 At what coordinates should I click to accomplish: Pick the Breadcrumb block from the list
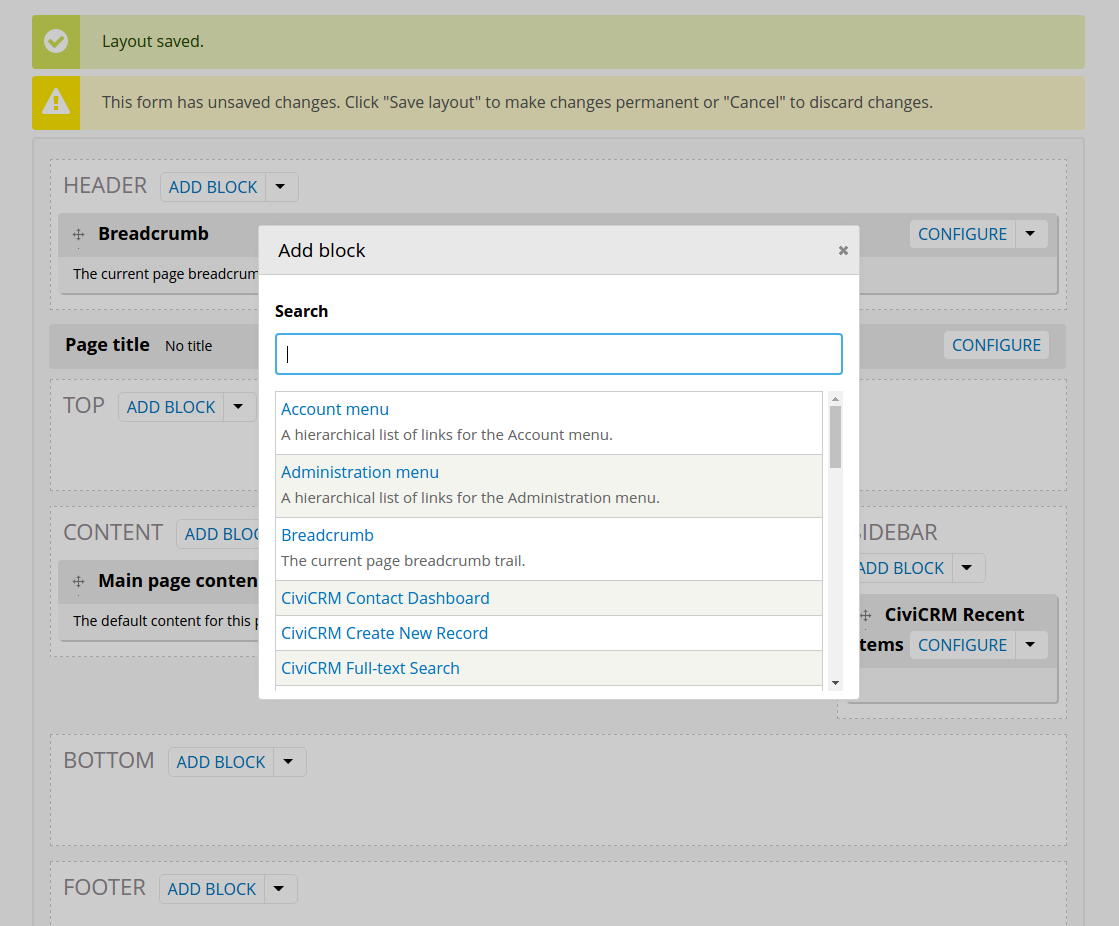tap(327, 535)
